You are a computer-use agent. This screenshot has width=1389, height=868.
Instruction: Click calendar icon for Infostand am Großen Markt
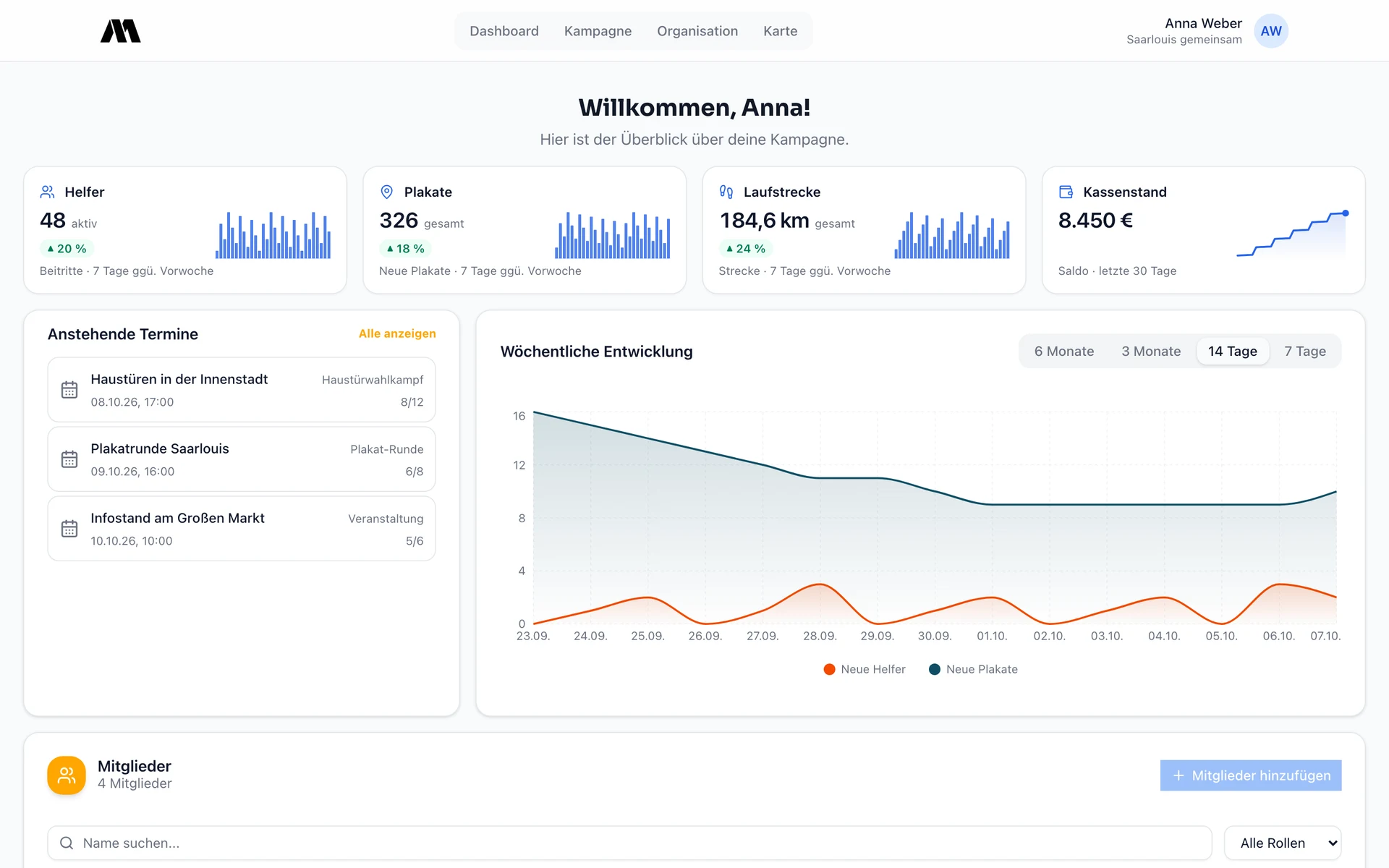tap(69, 529)
